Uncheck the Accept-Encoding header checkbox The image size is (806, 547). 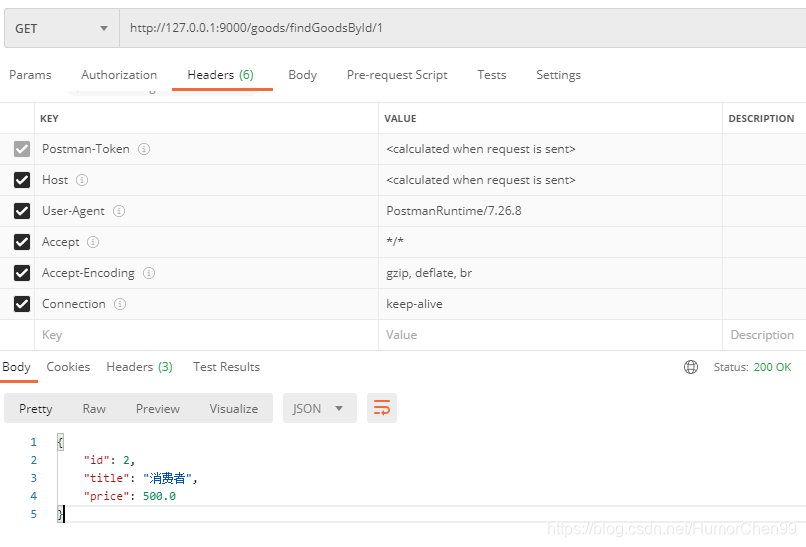22,273
